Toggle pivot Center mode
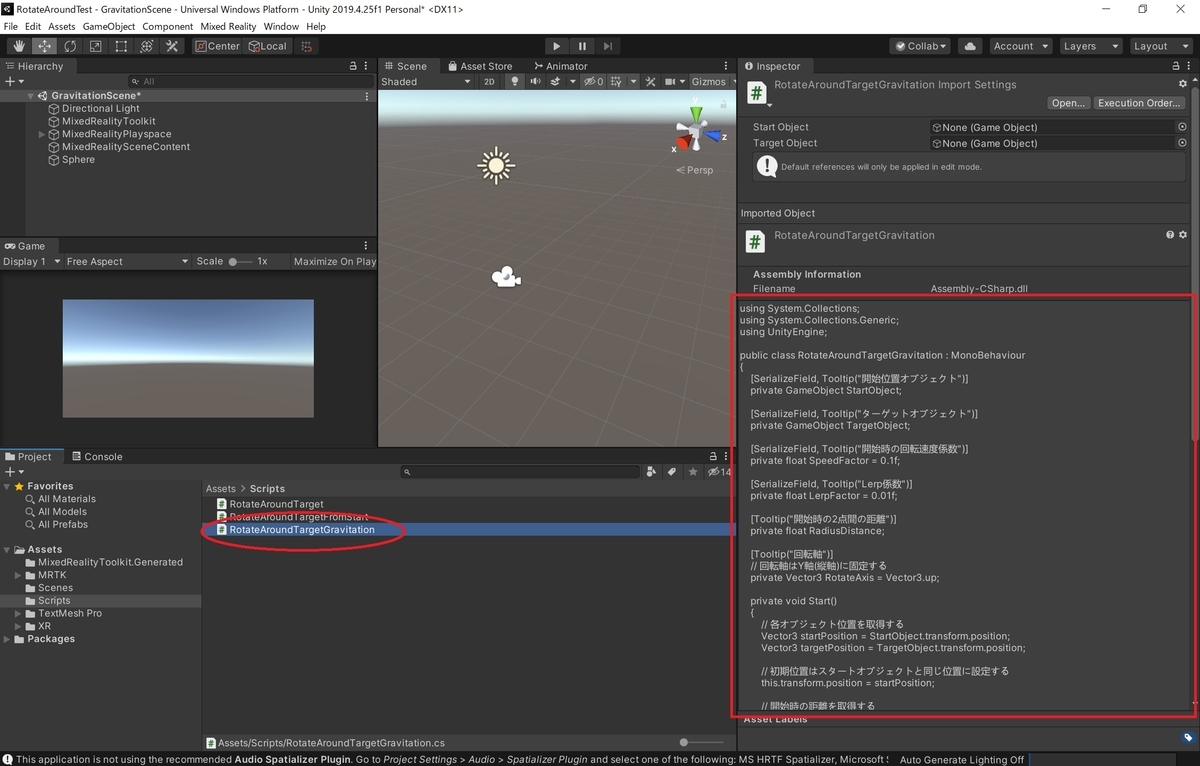 click(x=218, y=46)
